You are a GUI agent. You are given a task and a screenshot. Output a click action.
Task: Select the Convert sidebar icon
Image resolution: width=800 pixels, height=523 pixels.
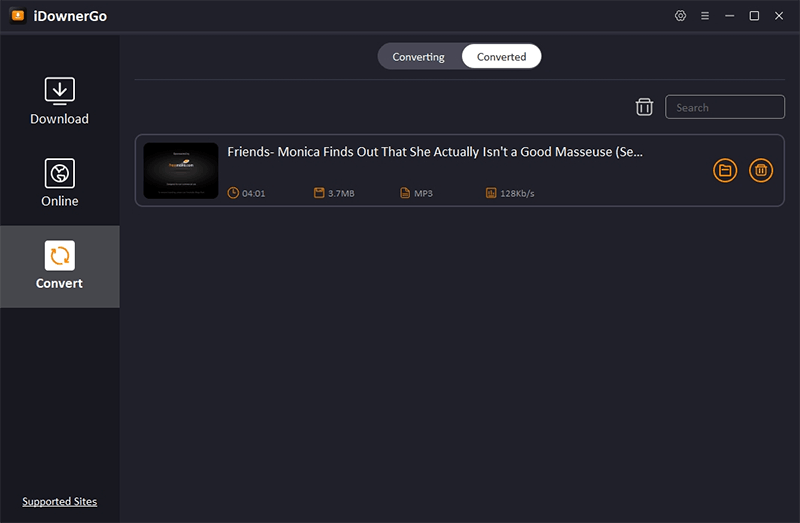click(59, 256)
